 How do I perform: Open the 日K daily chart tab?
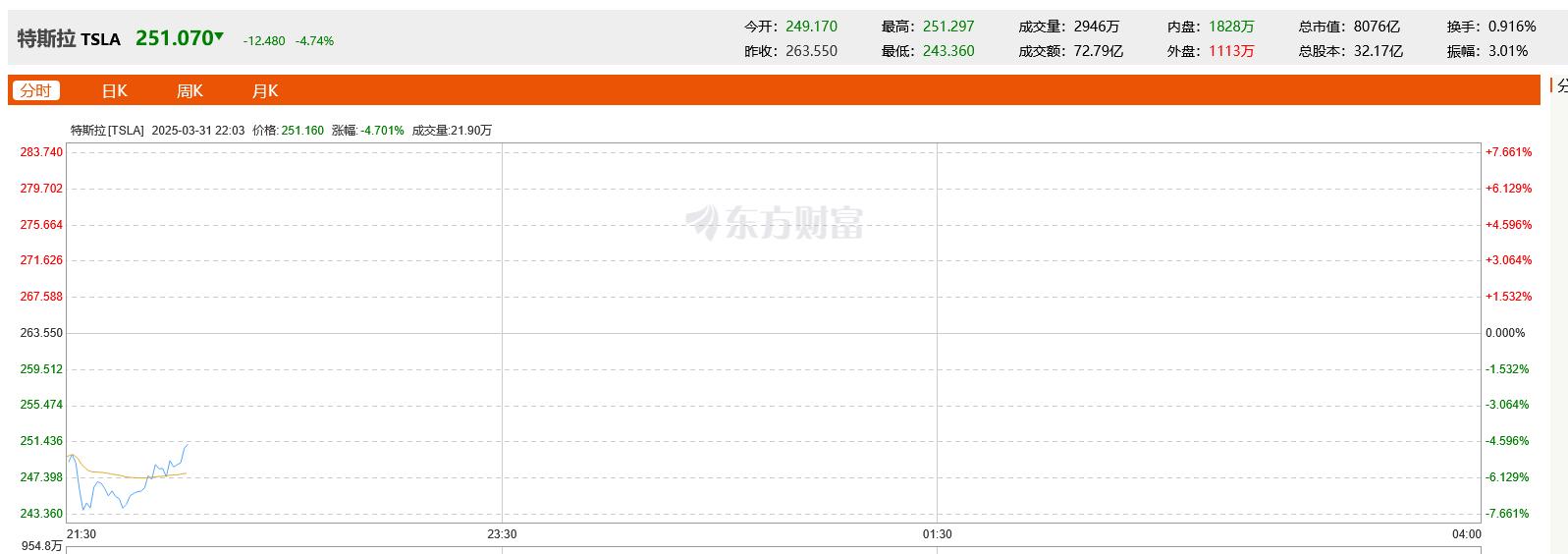point(115,90)
